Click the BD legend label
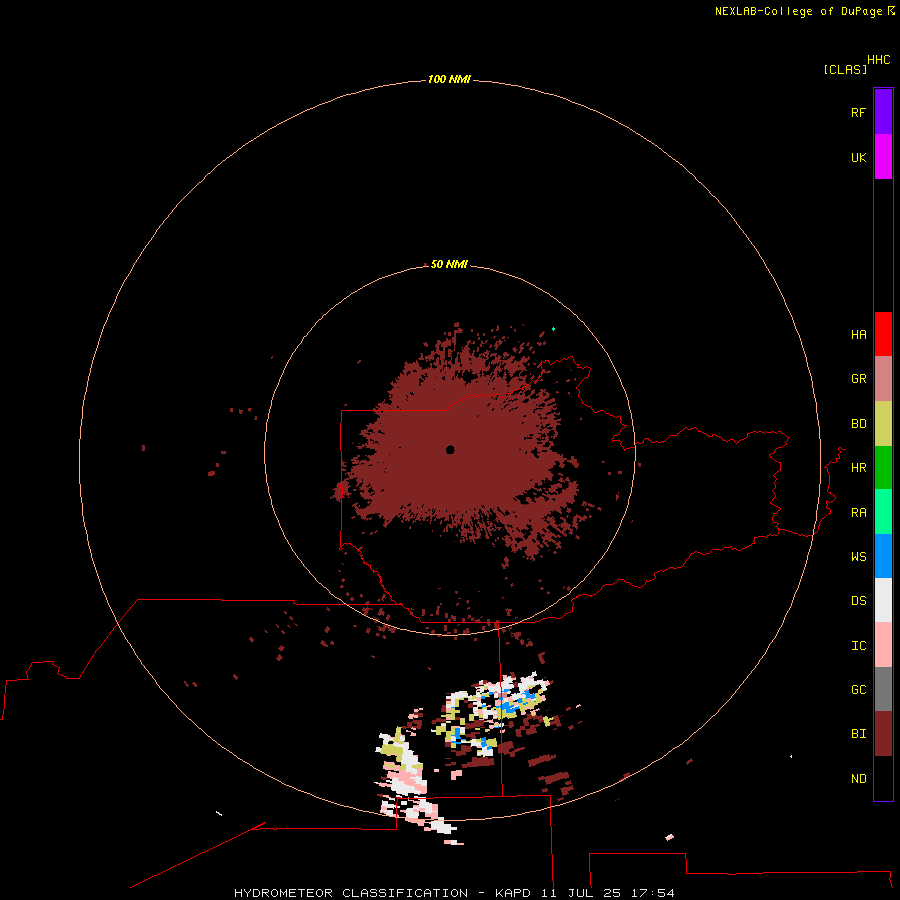Screen dimensions: 900x900 click(859, 424)
